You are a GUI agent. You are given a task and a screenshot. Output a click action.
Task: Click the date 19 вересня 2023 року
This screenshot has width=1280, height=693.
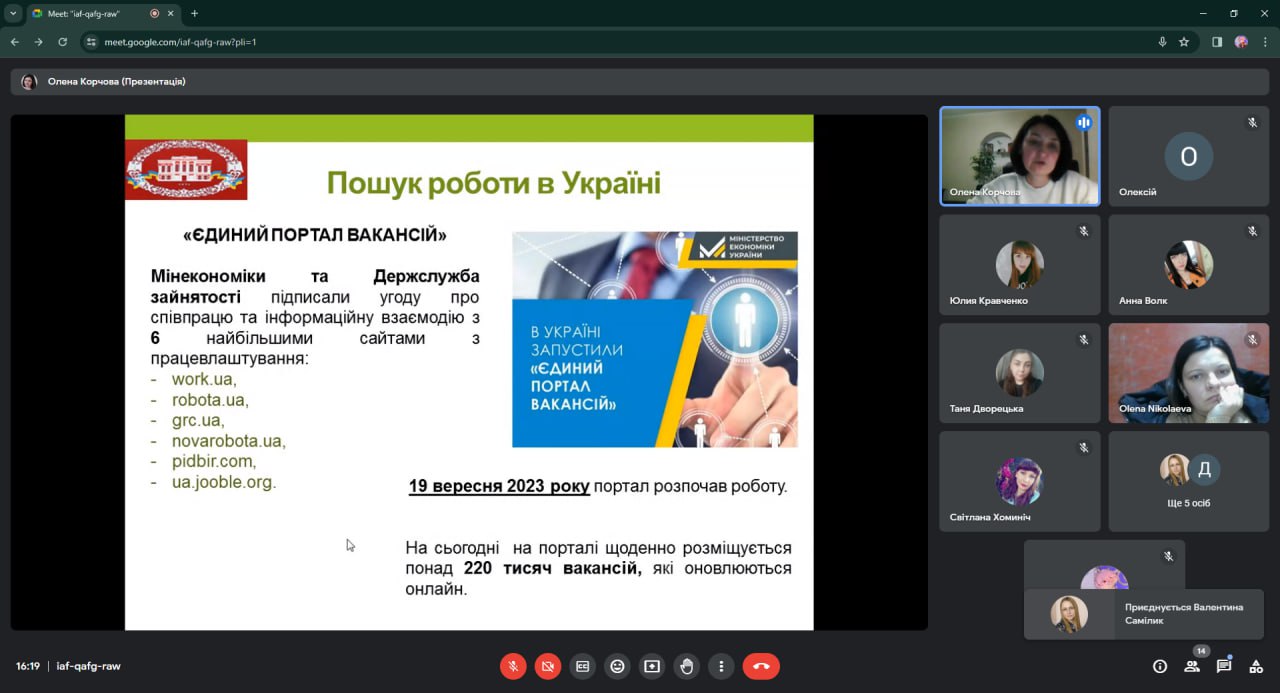(x=499, y=487)
